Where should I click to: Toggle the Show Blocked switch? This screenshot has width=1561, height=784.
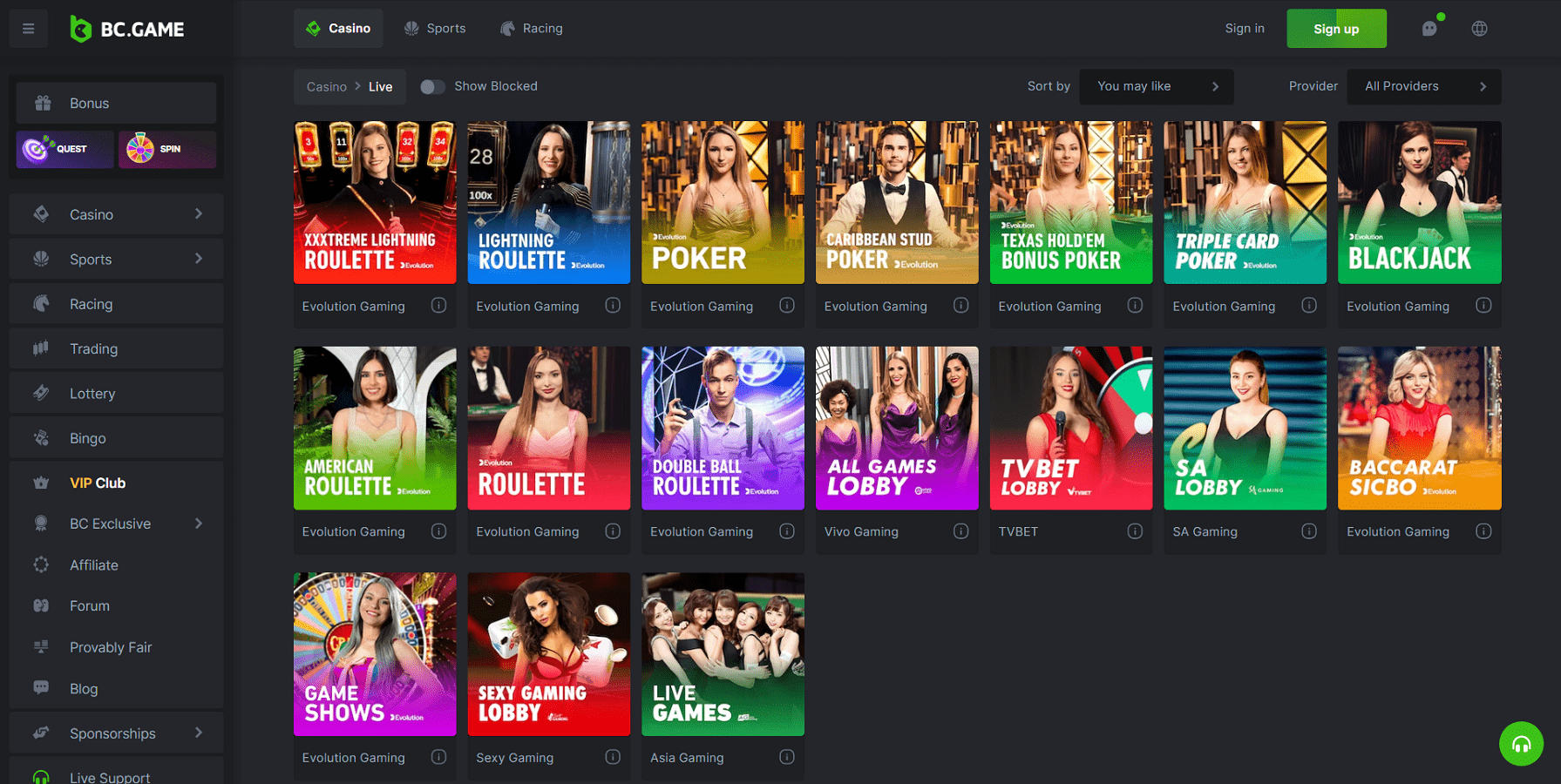(432, 86)
